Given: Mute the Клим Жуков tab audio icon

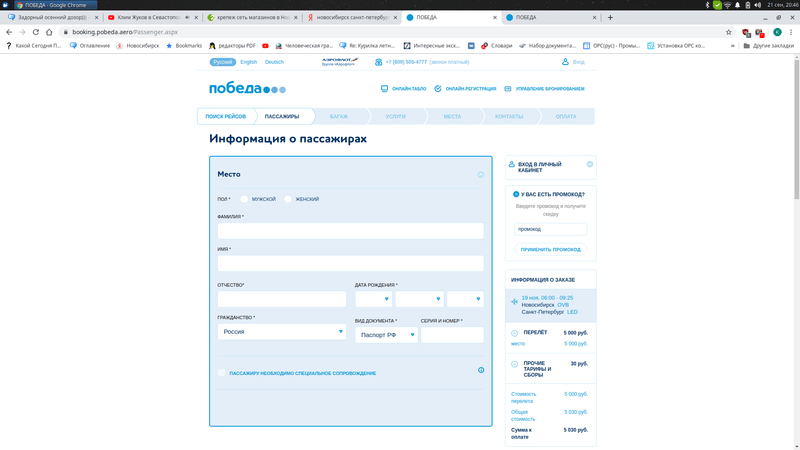Looking at the screenshot, I should click(x=187, y=17).
